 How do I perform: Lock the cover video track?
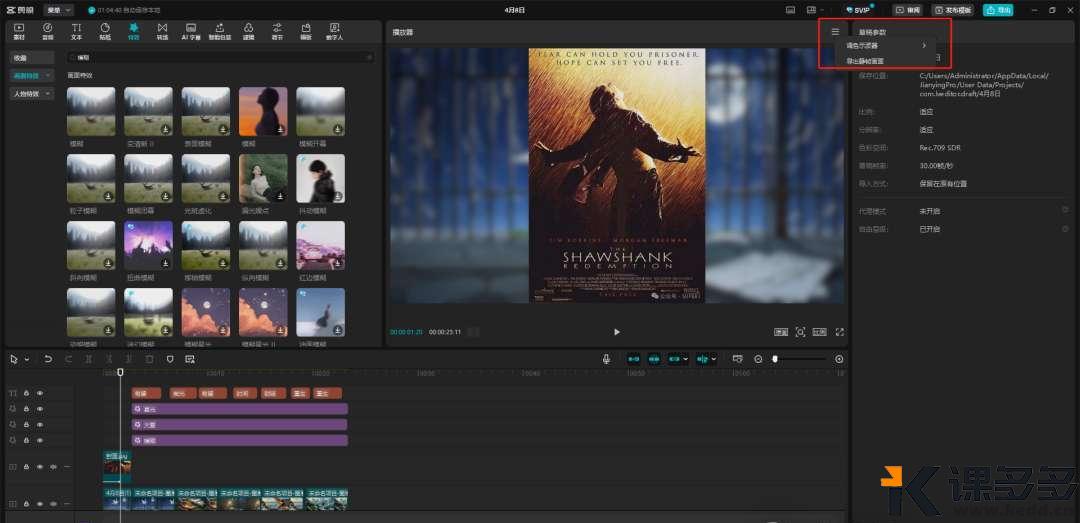pyautogui.click(x=26, y=467)
